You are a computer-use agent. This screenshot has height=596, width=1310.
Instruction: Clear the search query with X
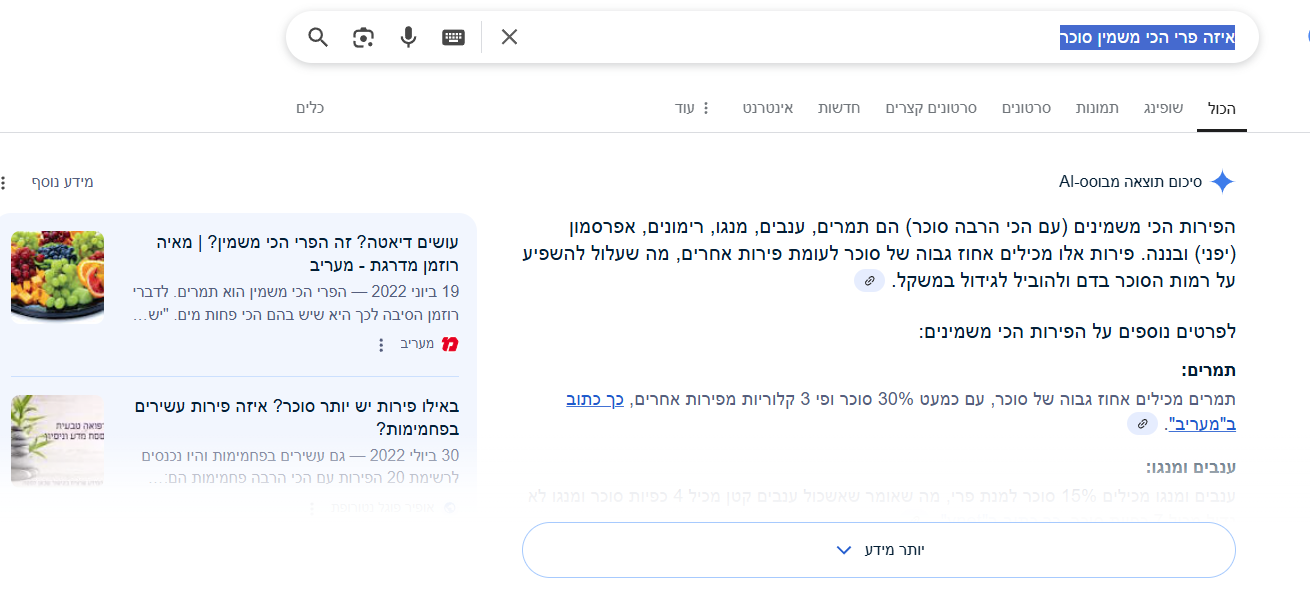point(509,38)
